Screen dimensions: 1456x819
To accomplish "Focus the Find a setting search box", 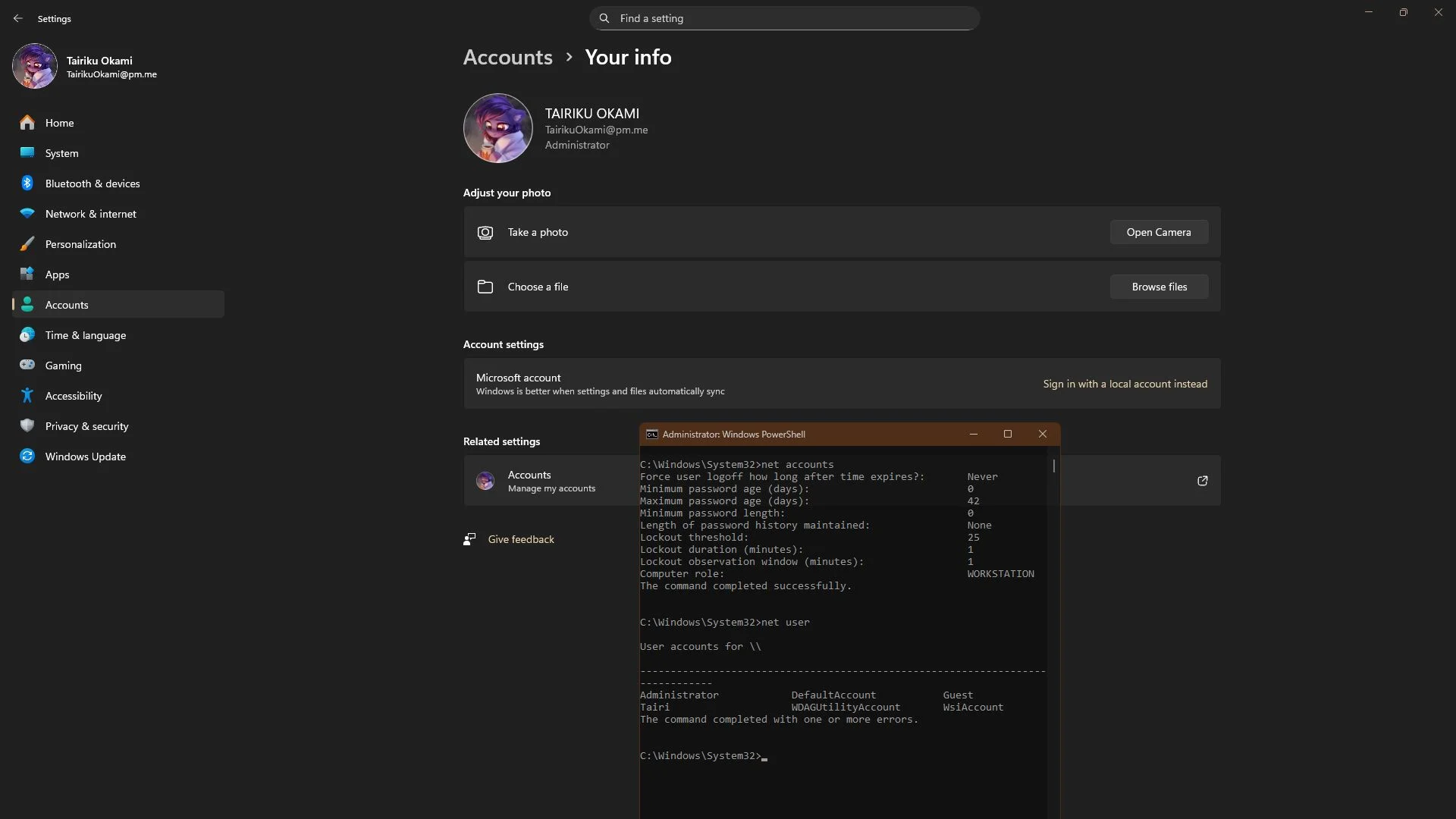I will [785, 18].
